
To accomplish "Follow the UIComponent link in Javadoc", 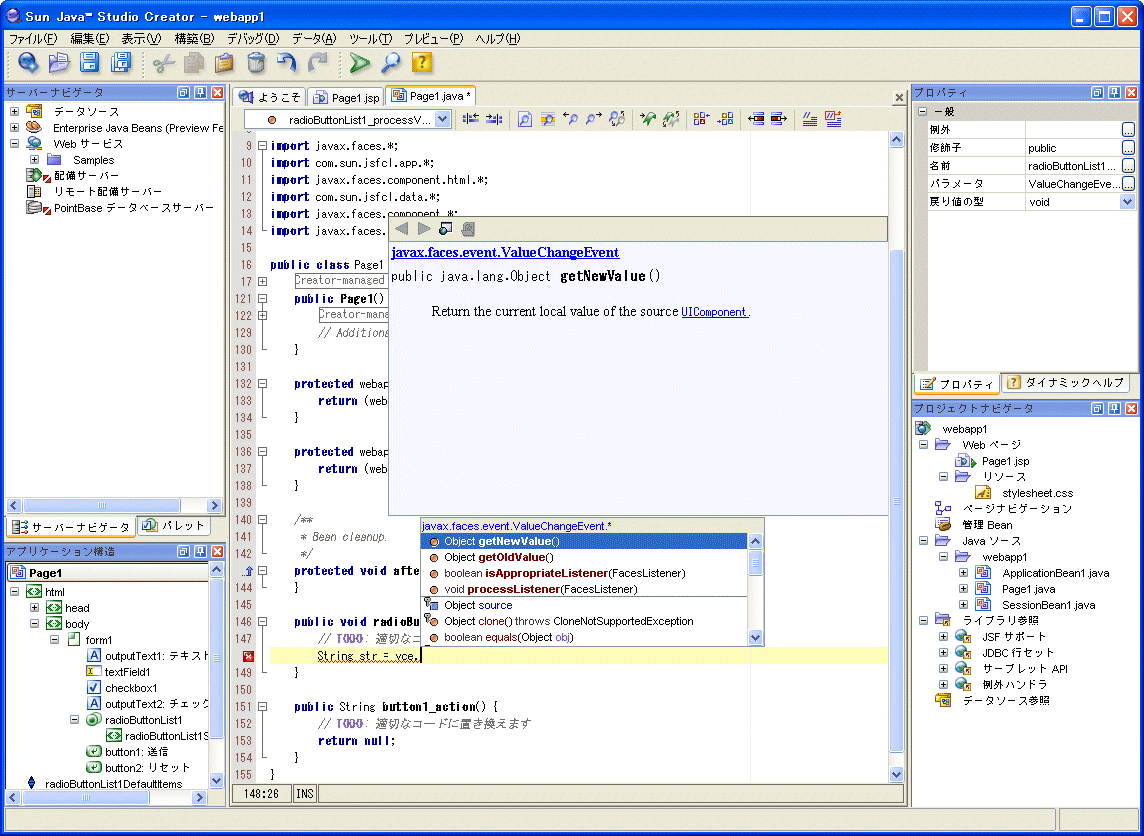I will pyautogui.click(x=714, y=312).
